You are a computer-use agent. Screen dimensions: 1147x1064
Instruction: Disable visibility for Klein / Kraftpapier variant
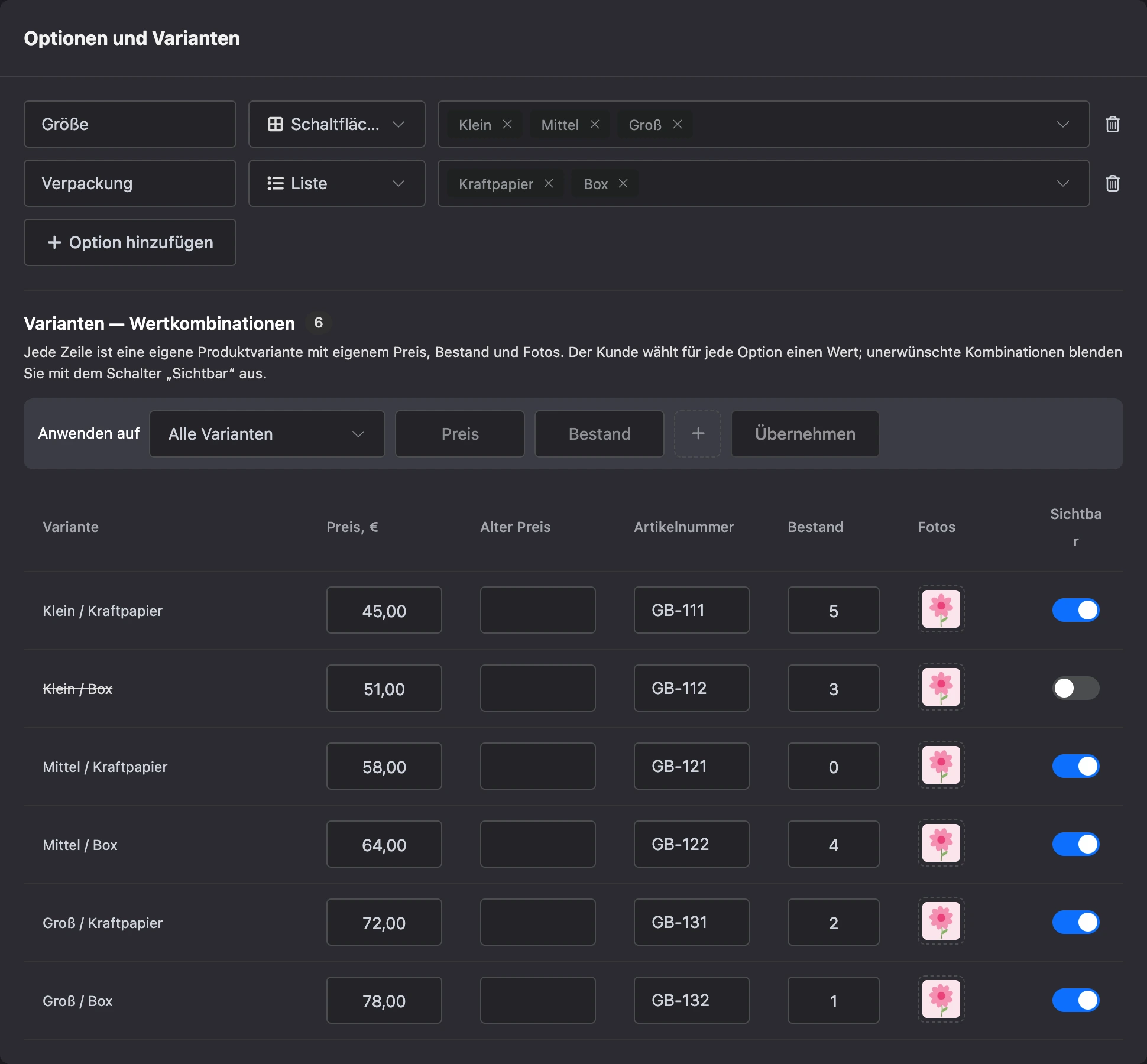[x=1075, y=610]
